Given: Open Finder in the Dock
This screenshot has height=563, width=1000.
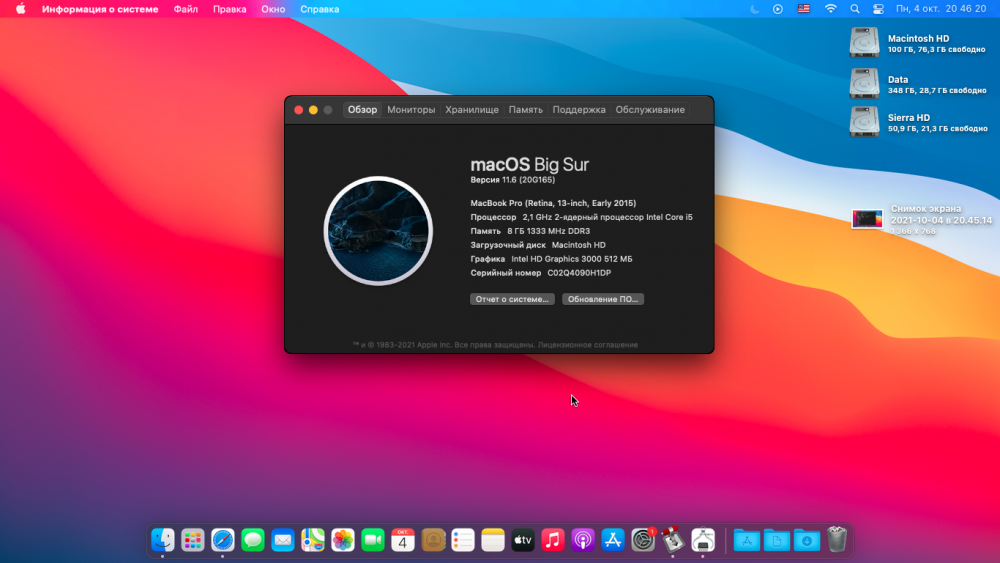Looking at the screenshot, I should click(x=163, y=540).
